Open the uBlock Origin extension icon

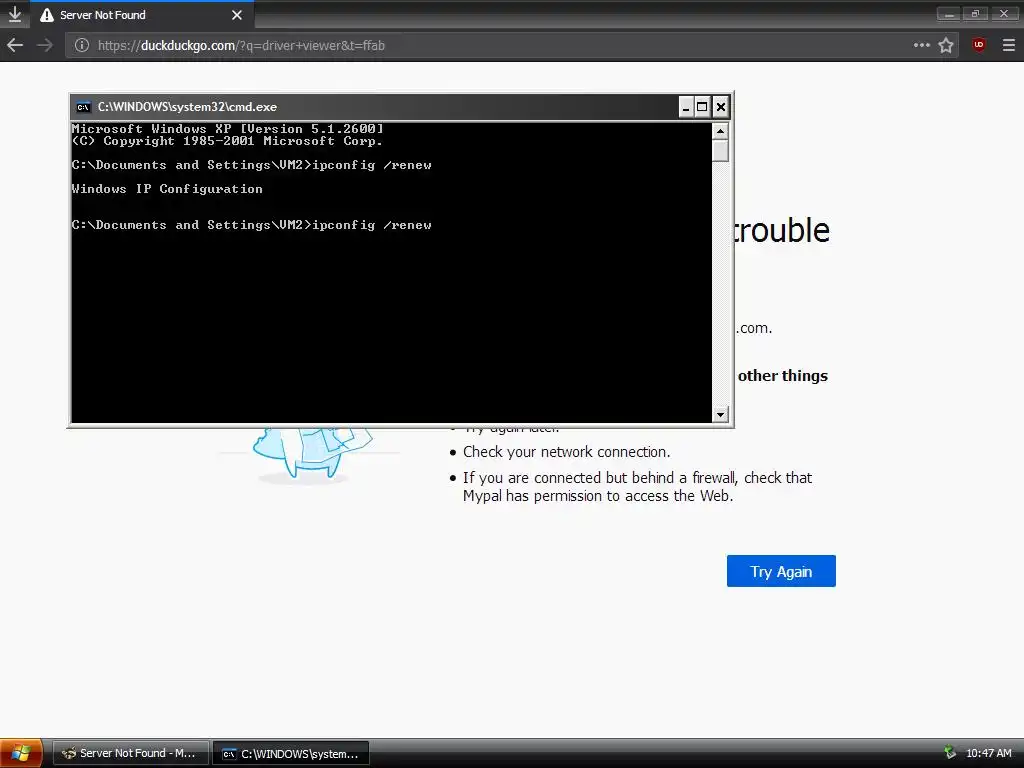(x=978, y=45)
